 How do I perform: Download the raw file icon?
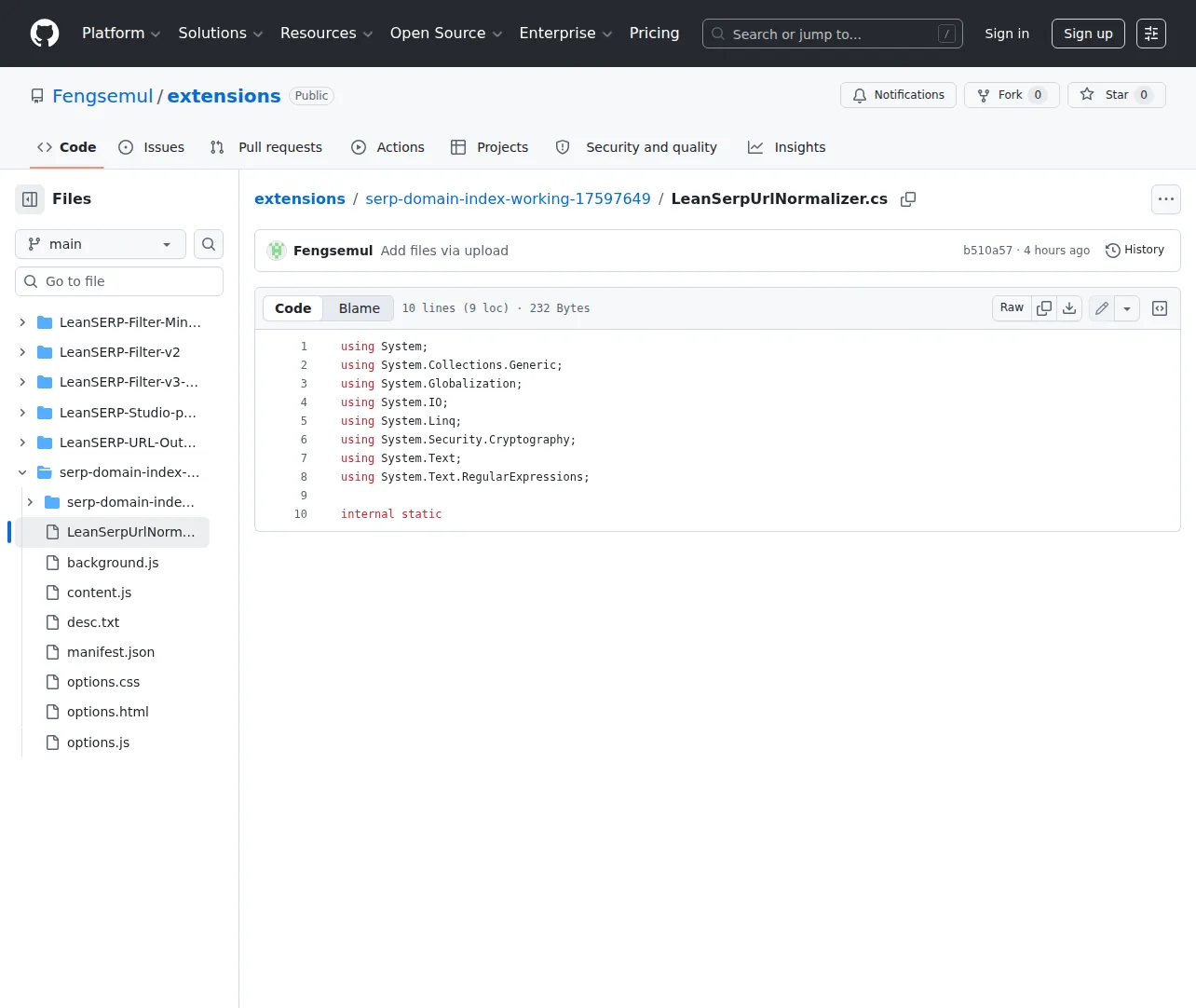[x=1069, y=308]
